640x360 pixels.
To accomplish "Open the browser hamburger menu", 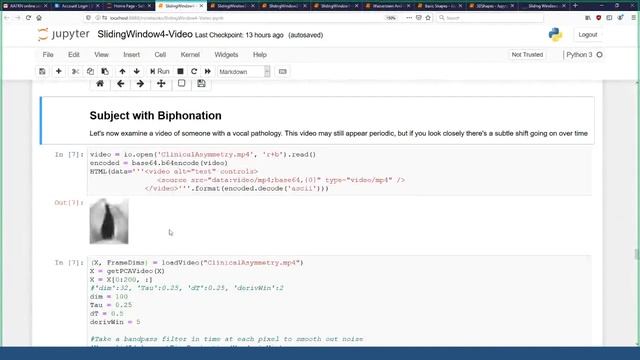I will click(633, 18).
